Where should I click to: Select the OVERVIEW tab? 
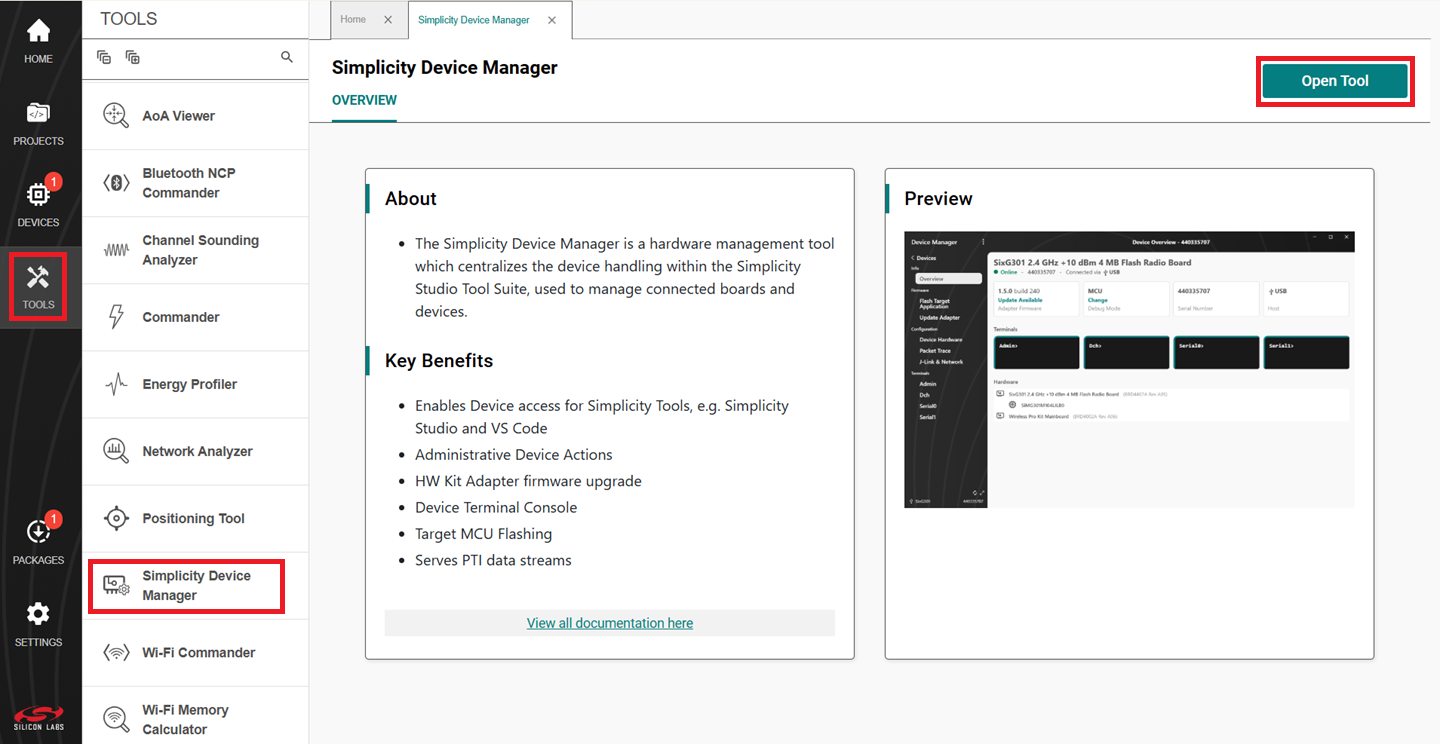pos(364,100)
